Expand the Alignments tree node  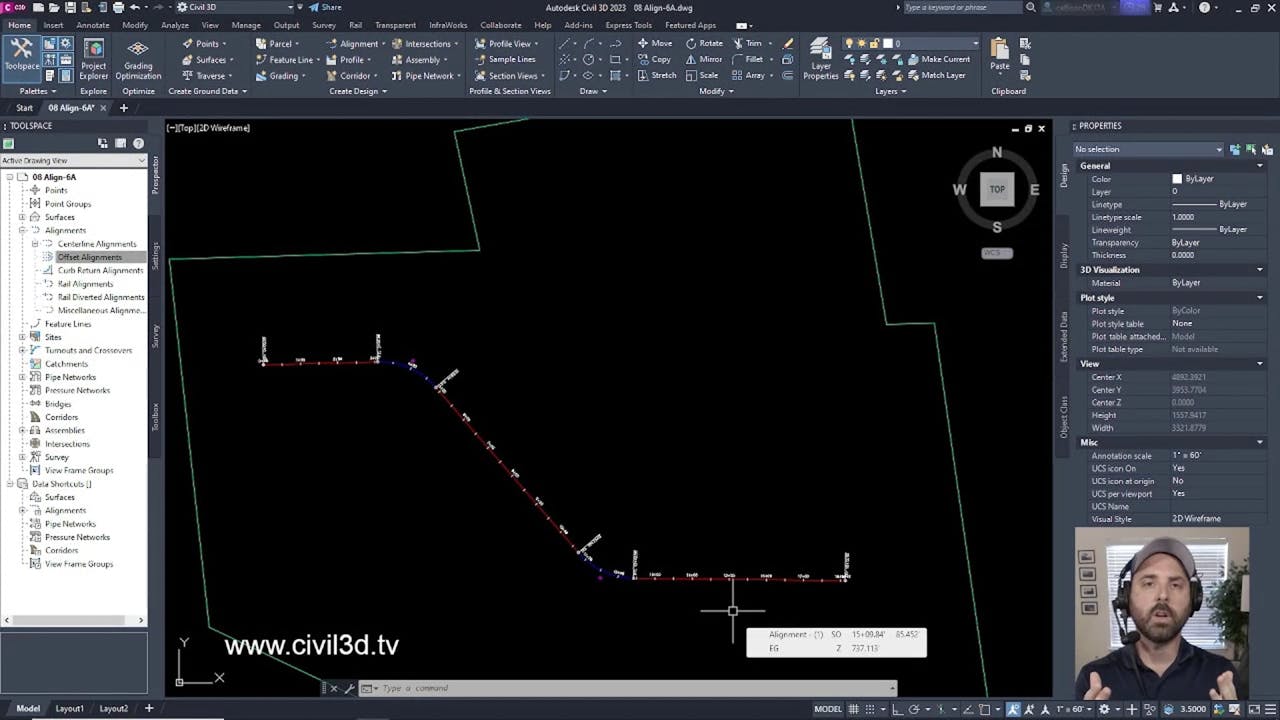[x=21, y=230]
